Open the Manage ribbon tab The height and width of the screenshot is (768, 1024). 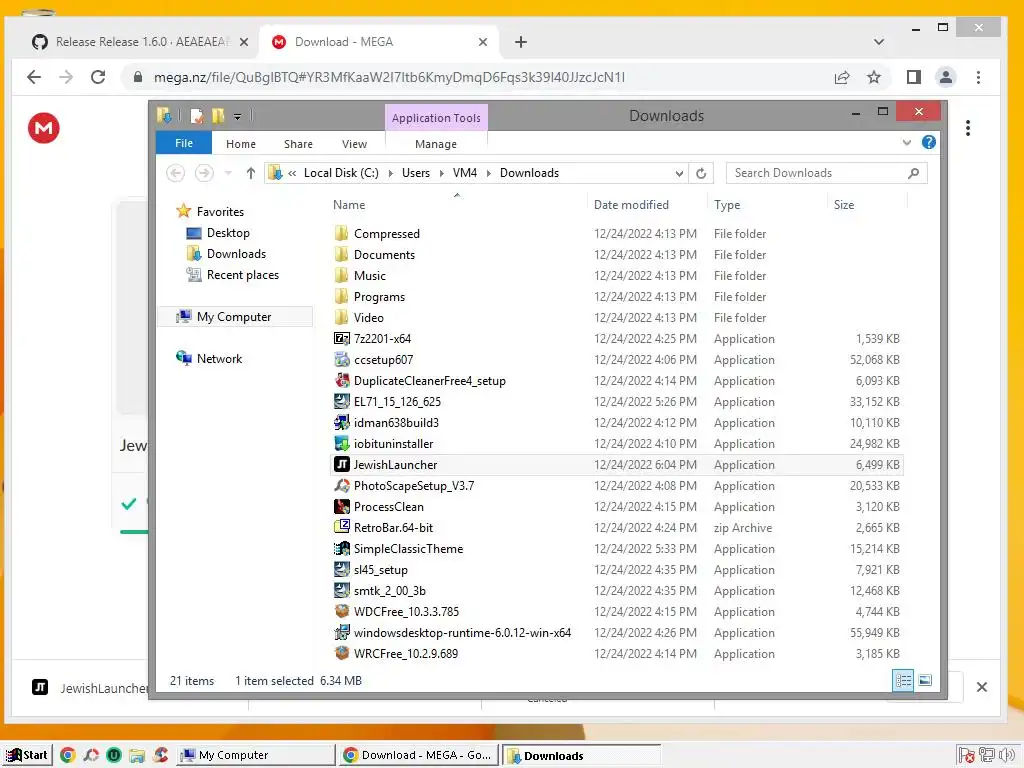(x=436, y=144)
